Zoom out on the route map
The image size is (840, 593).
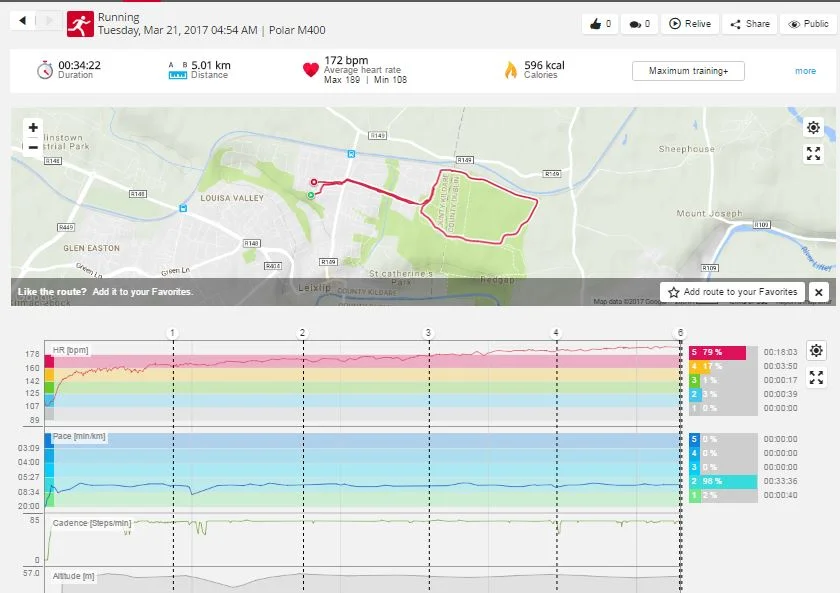pos(33,147)
